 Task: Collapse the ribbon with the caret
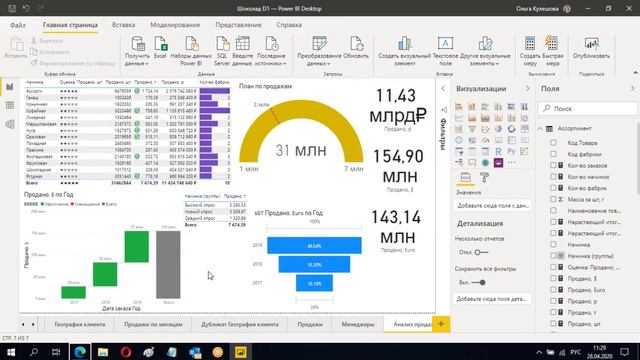635,73
